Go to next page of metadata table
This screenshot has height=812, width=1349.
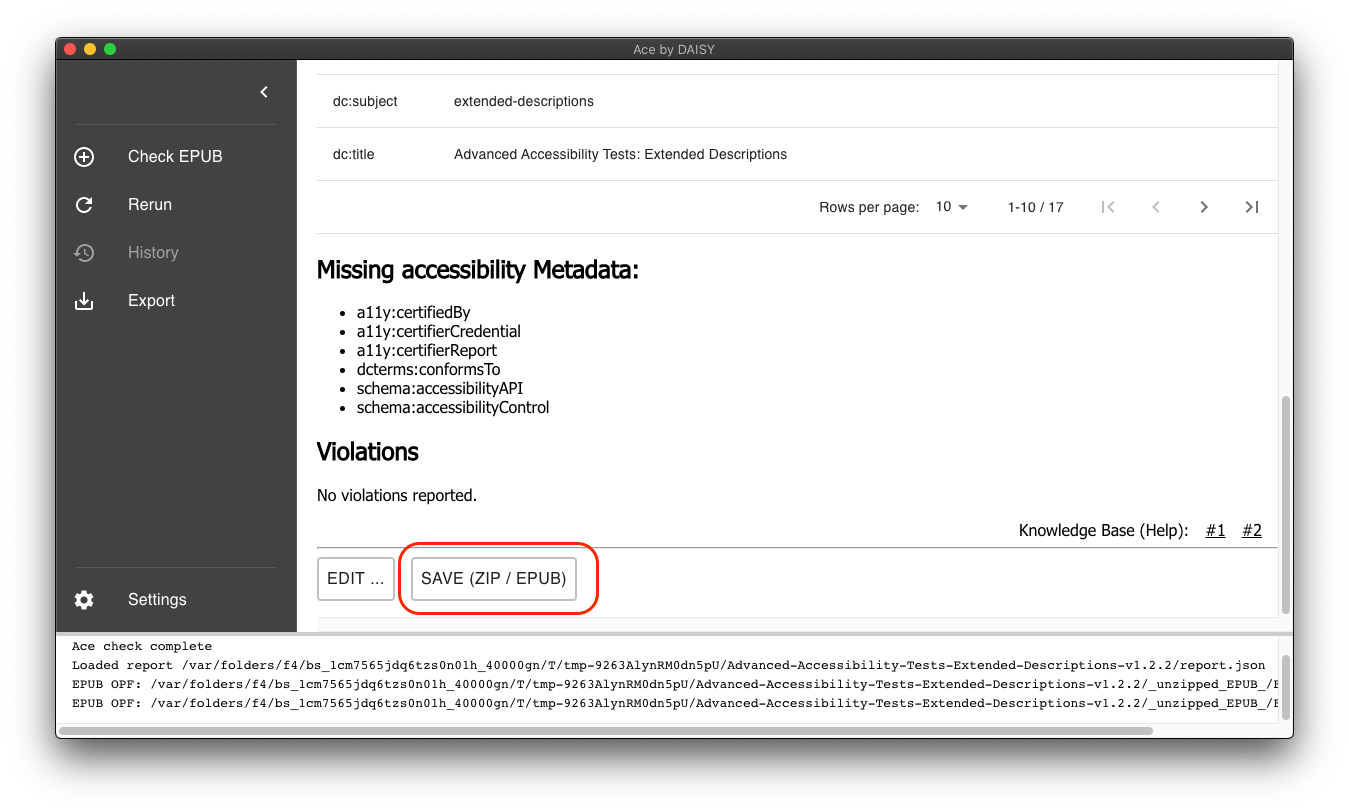coord(1204,207)
